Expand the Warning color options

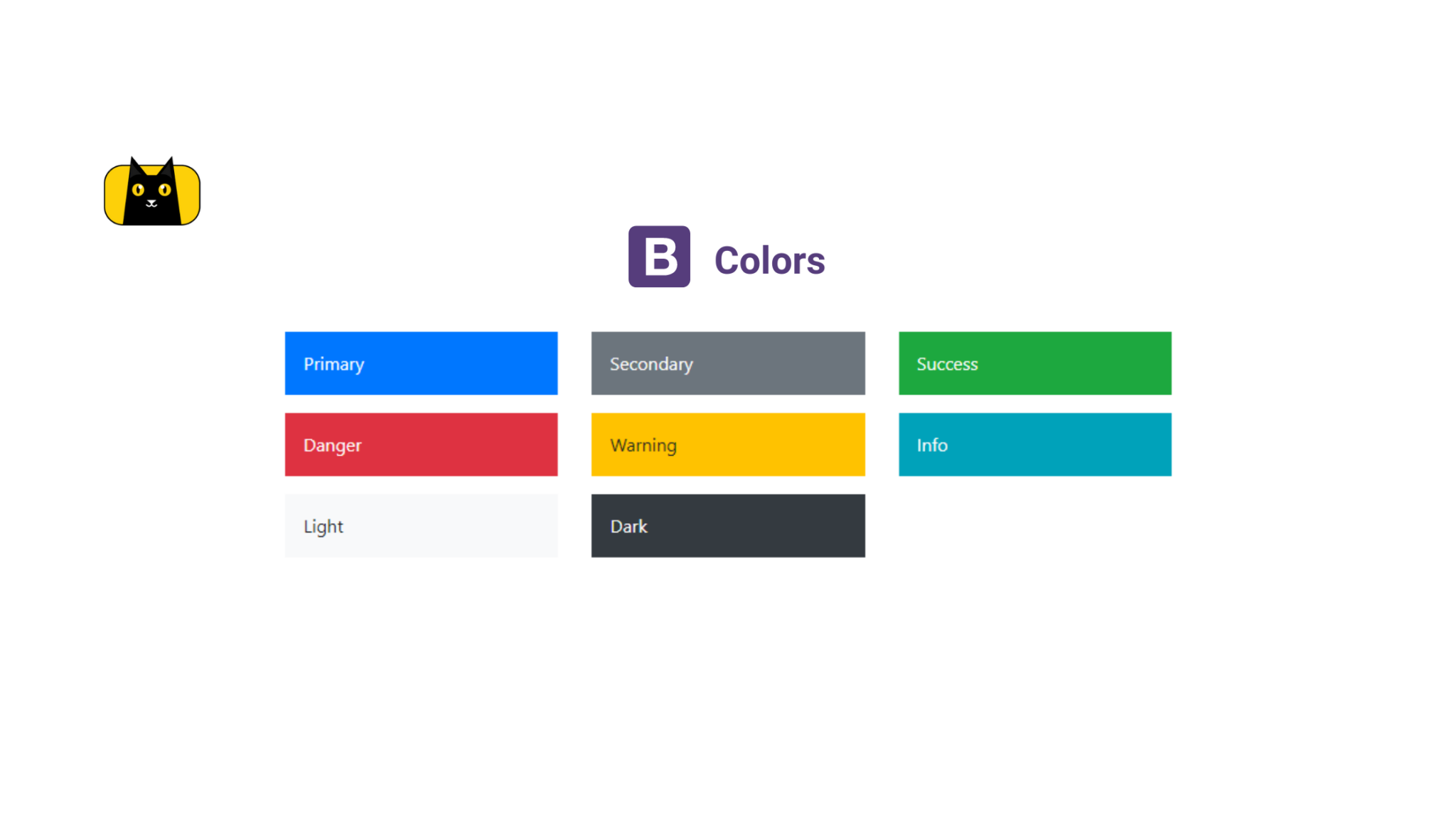tap(728, 445)
